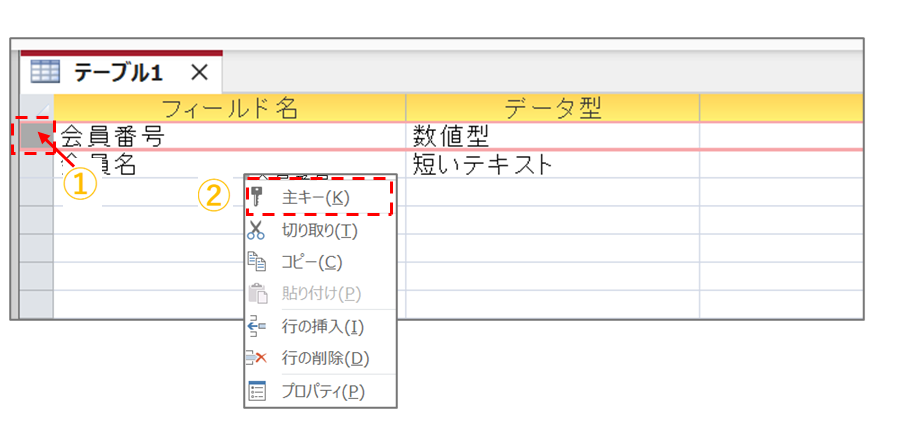
Task: Click the 行の削除 delete row icon
Action: click(x=257, y=358)
